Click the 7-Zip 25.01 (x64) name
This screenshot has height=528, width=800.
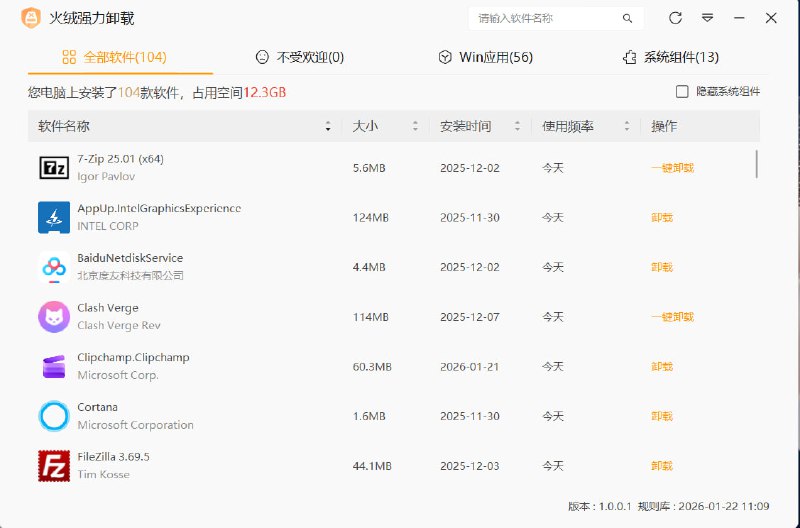click(120, 159)
